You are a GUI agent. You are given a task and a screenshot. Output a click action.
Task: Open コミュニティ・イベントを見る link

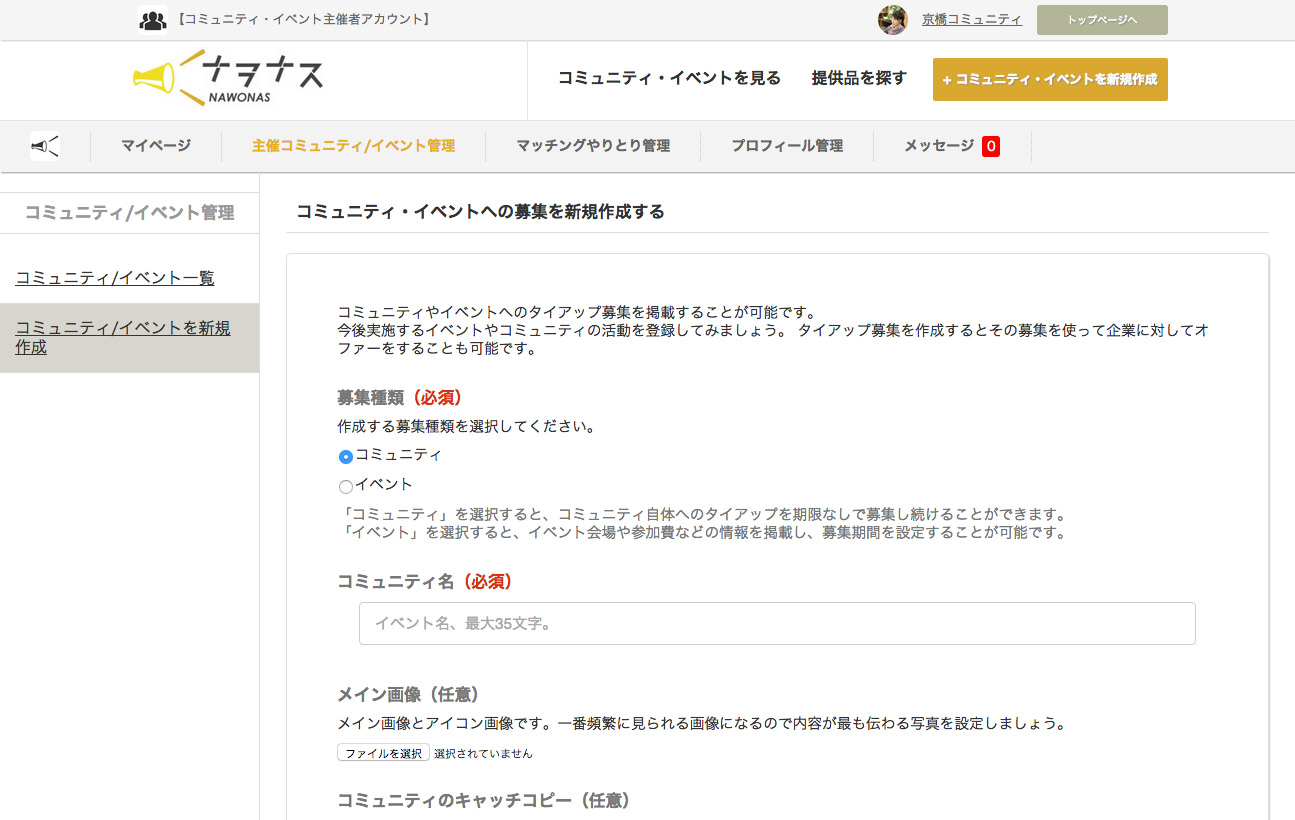[x=669, y=78]
